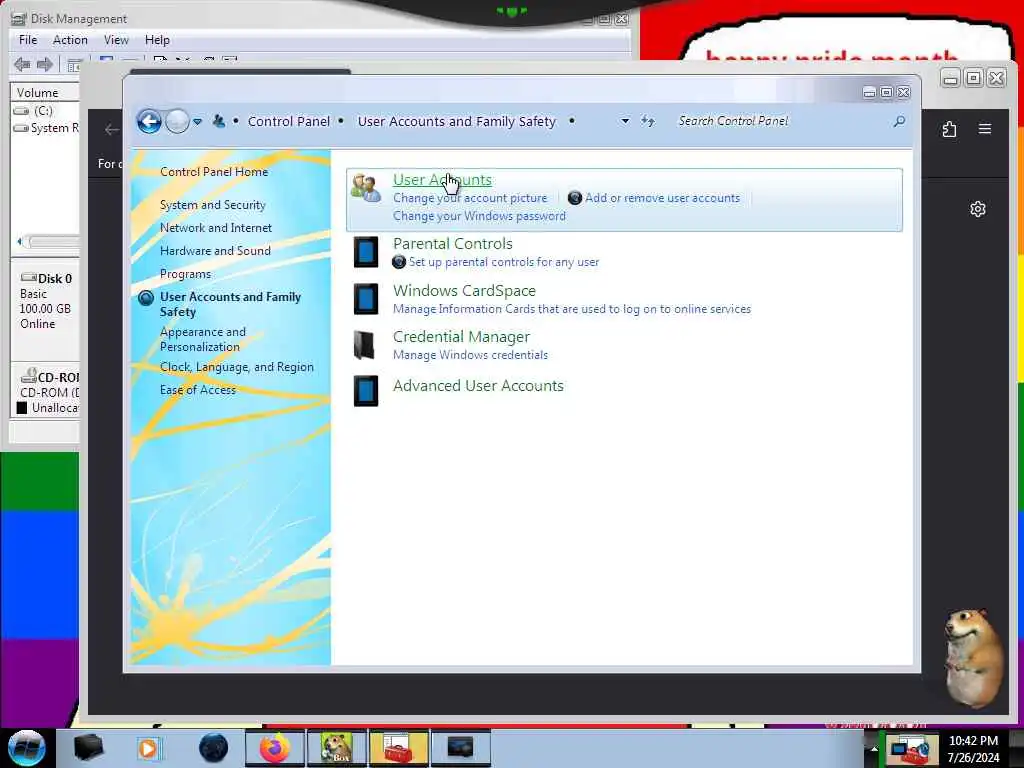Click the dark globe taskbar icon

pos(214,748)
